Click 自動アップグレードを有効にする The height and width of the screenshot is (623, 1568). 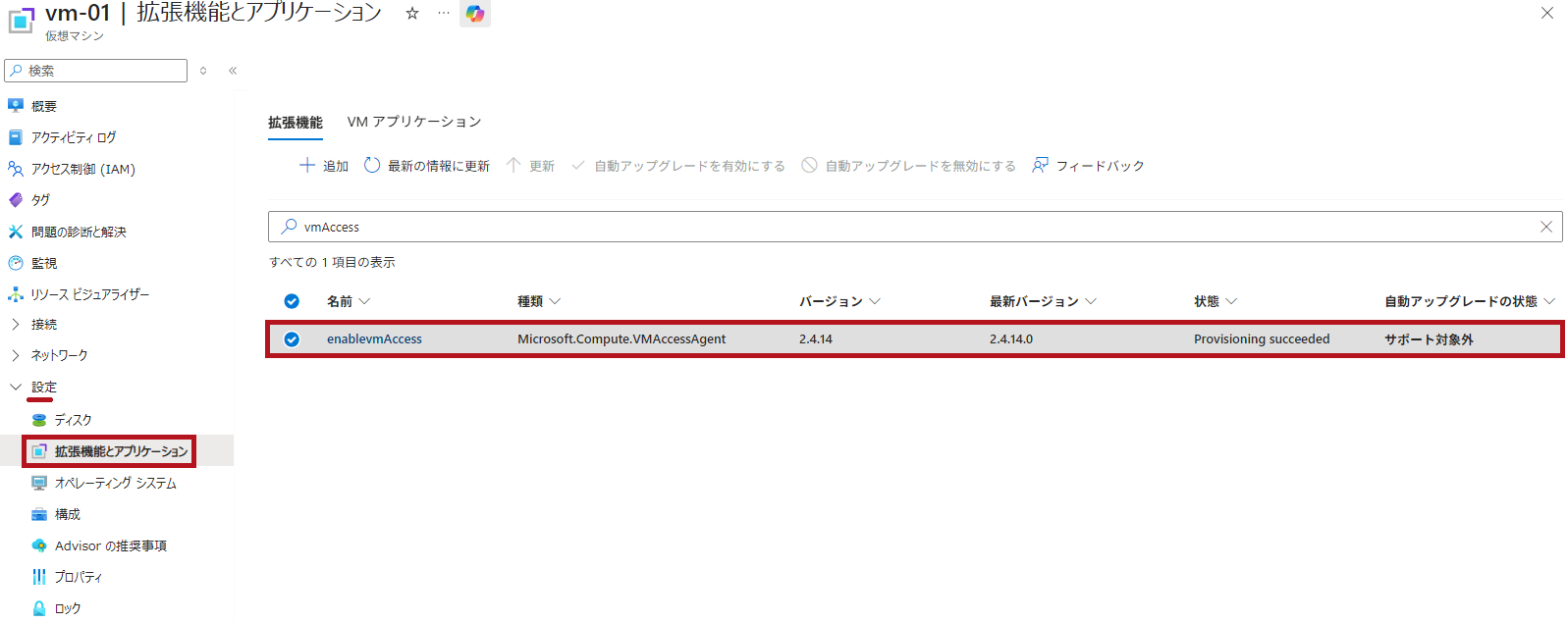click(x=678, y=166)
